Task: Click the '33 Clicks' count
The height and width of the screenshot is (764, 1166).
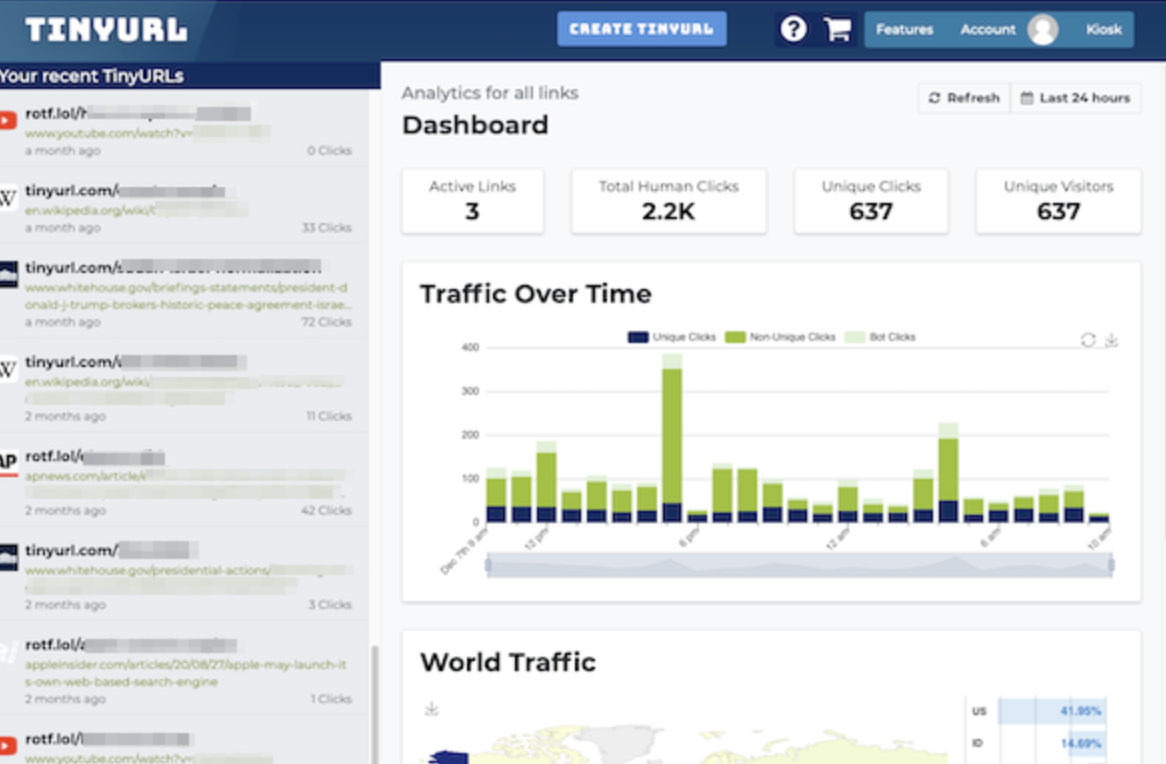Action: 326,228
